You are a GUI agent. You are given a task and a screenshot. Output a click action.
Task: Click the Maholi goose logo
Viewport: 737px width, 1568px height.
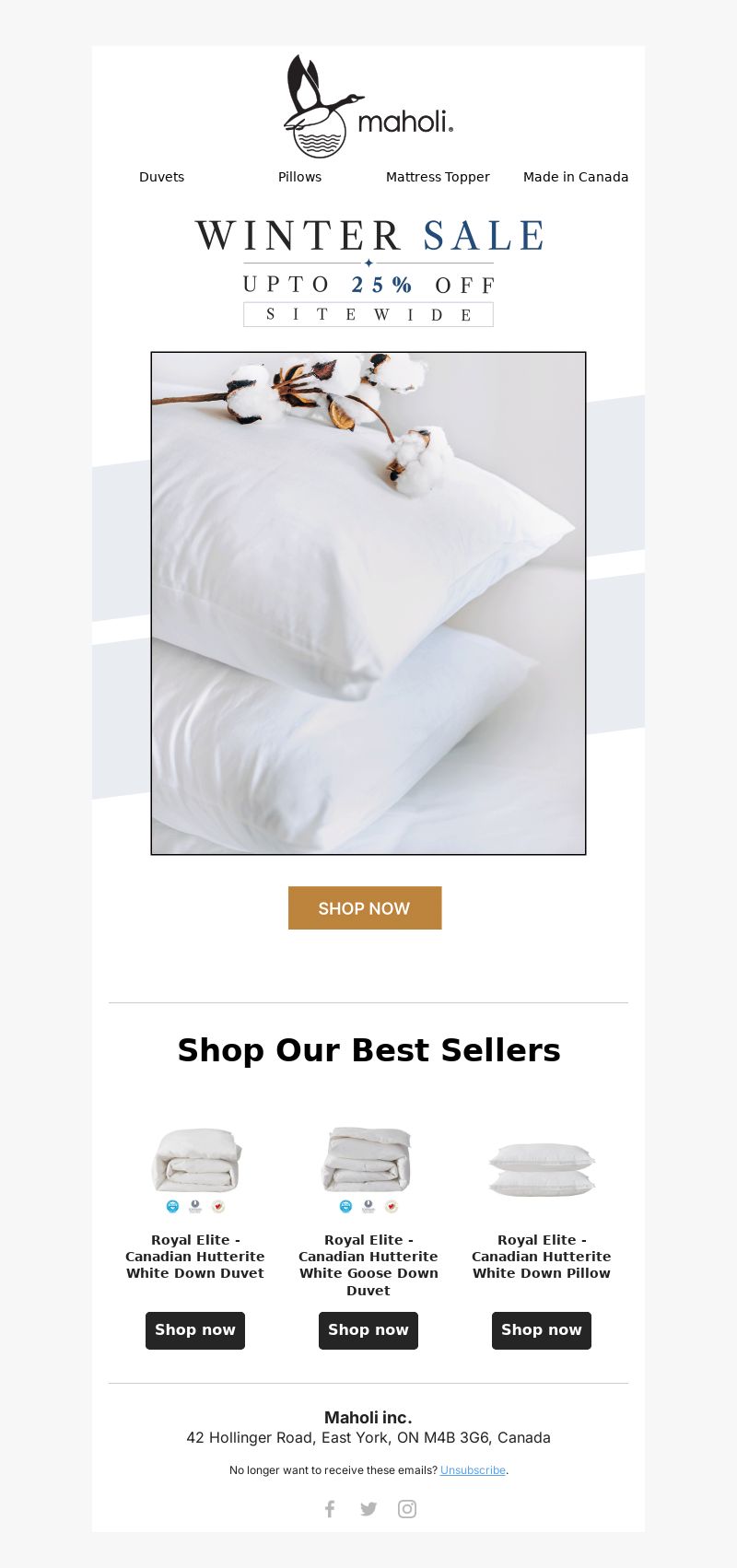click(x=368, y=106)
